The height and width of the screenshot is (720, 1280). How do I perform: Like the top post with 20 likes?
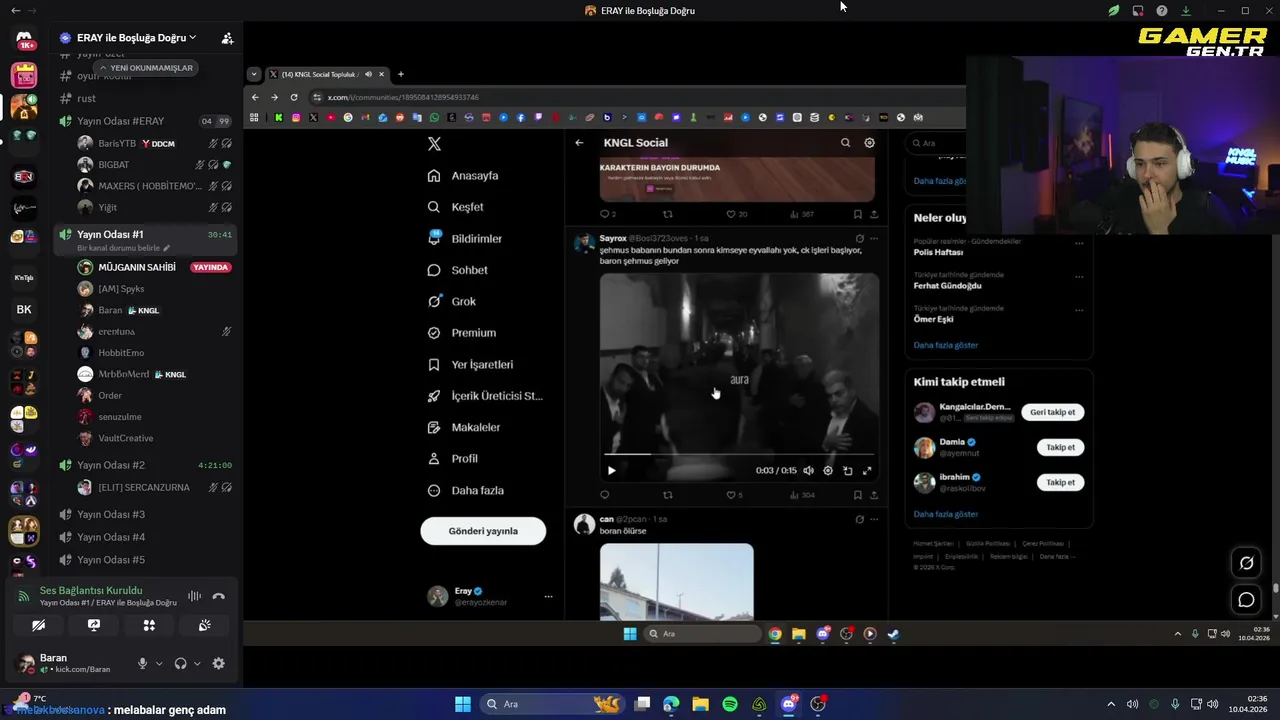click(x=736, y=214)
